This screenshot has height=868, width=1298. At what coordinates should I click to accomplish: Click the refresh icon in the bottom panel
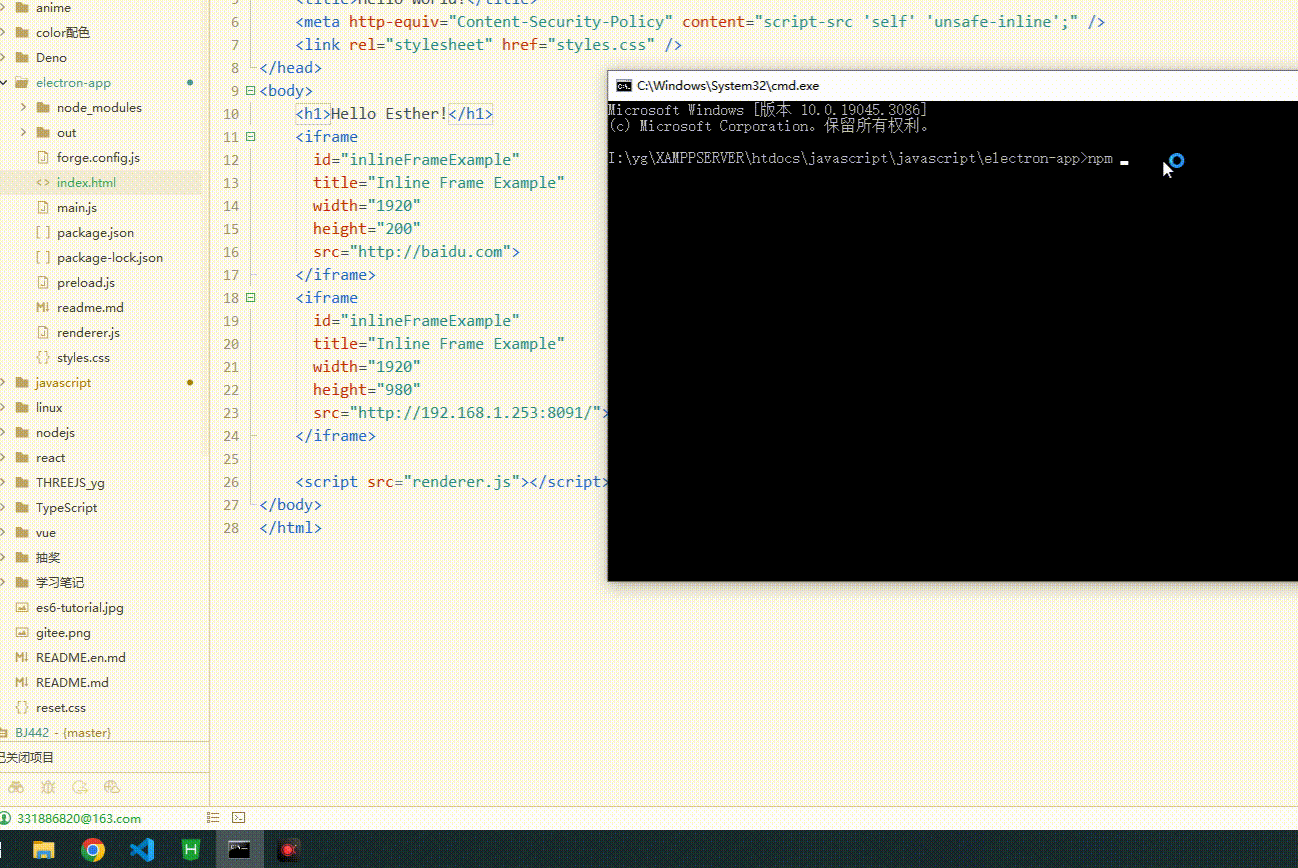pos(79,787)
